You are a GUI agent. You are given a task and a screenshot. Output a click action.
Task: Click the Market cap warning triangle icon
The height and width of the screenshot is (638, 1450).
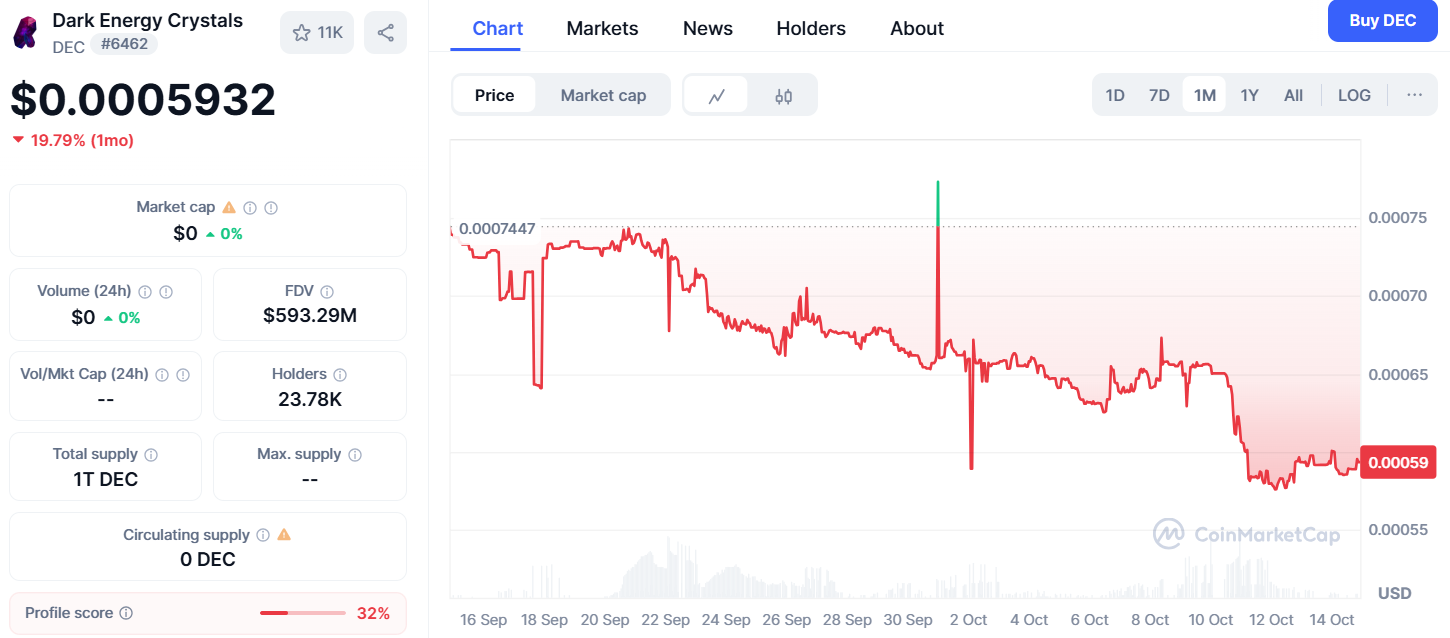tap(229, 207)
